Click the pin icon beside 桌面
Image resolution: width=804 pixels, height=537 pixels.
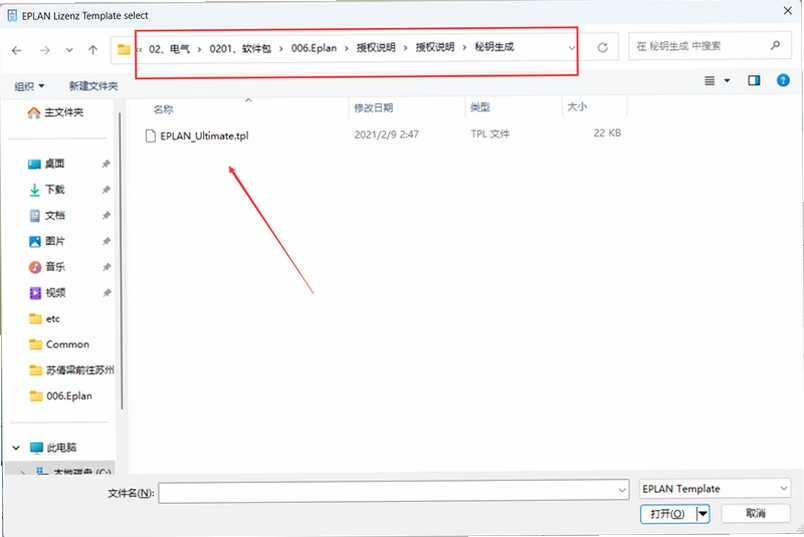tap(106, 164)
